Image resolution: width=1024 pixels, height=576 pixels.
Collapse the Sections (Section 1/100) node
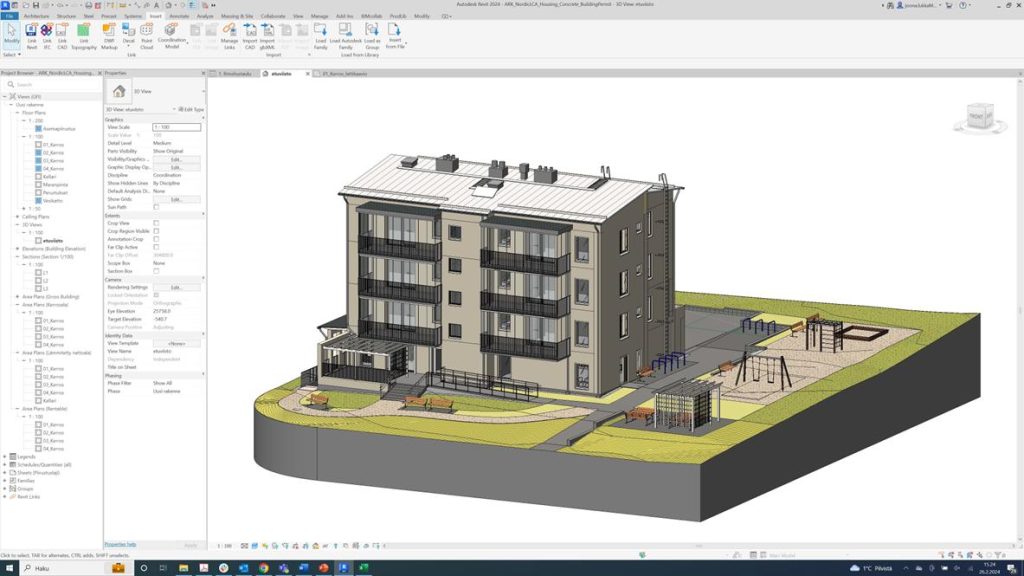tap(18, 257)
